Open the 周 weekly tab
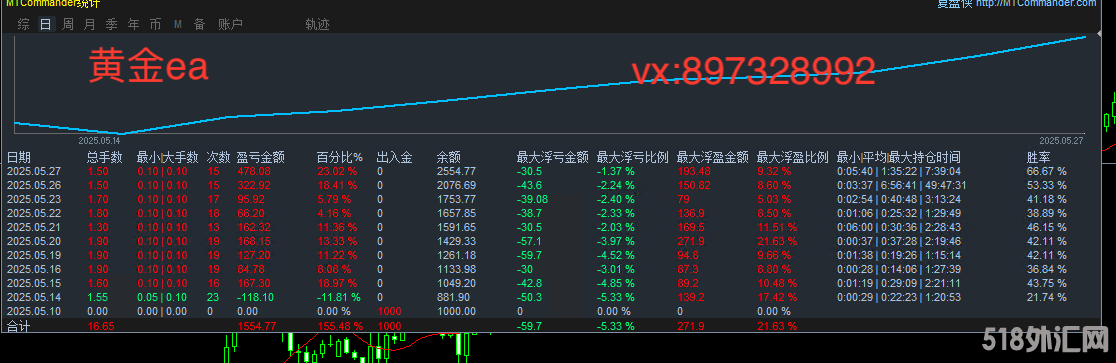 (x=68, y=25)
